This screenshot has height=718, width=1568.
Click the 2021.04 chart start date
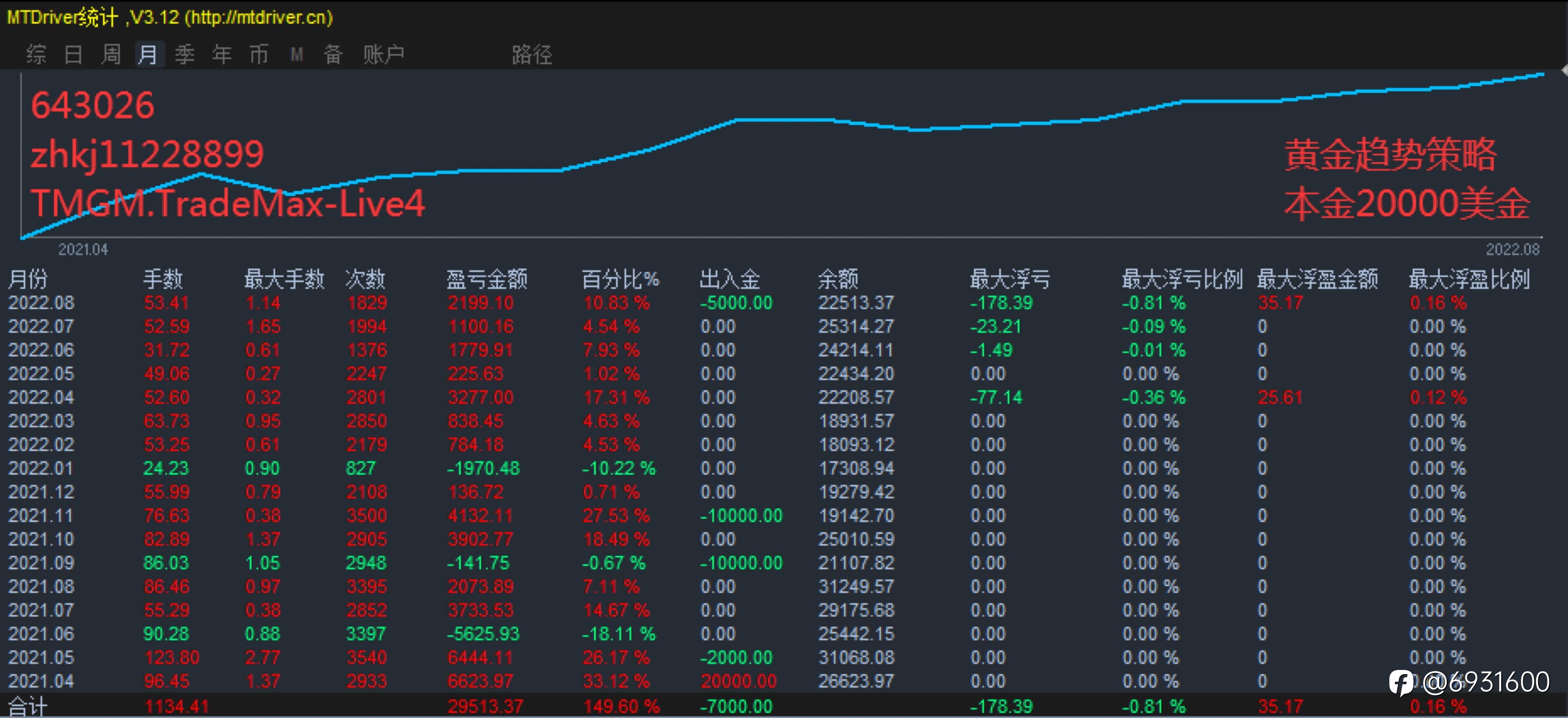83,250
